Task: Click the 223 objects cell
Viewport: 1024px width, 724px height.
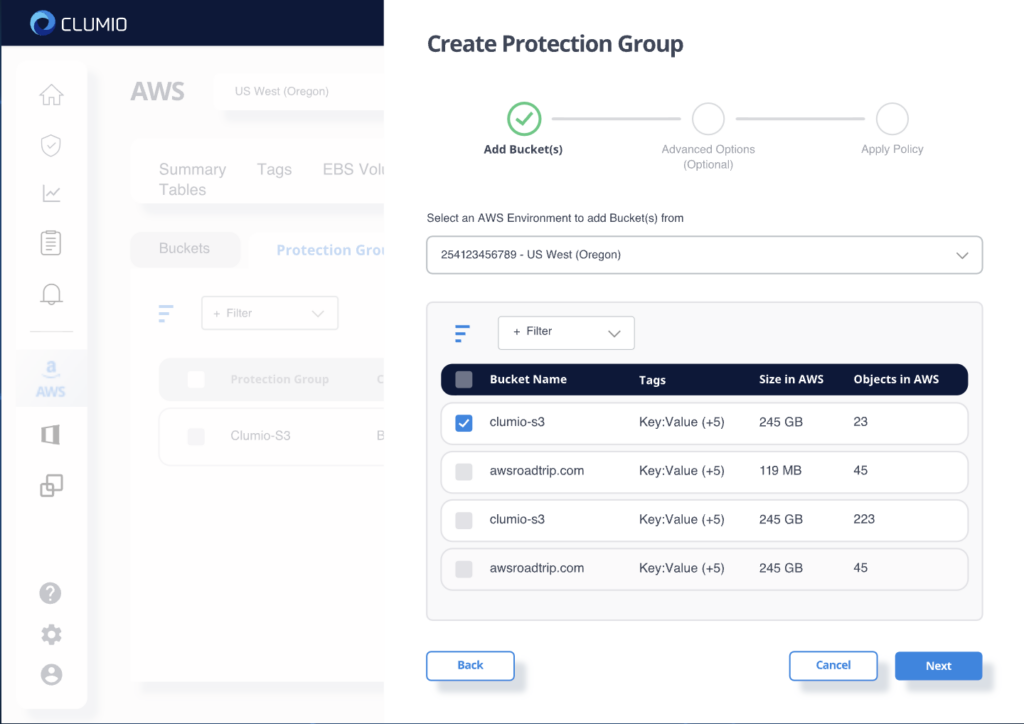Action: (863, 519)
